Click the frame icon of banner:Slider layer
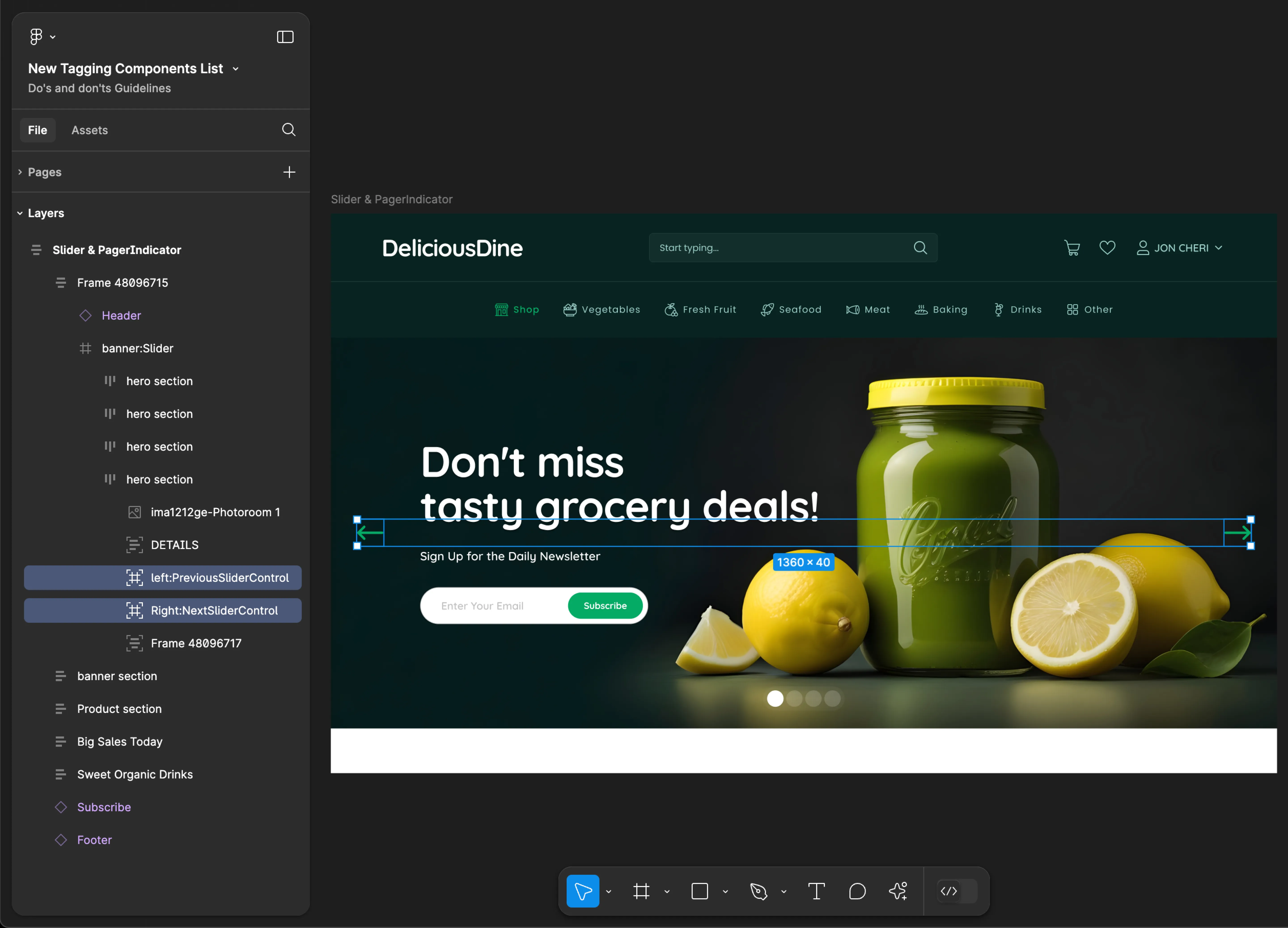Image resolution: width=1288 pixels, height=928 pixels. point(85,348)
